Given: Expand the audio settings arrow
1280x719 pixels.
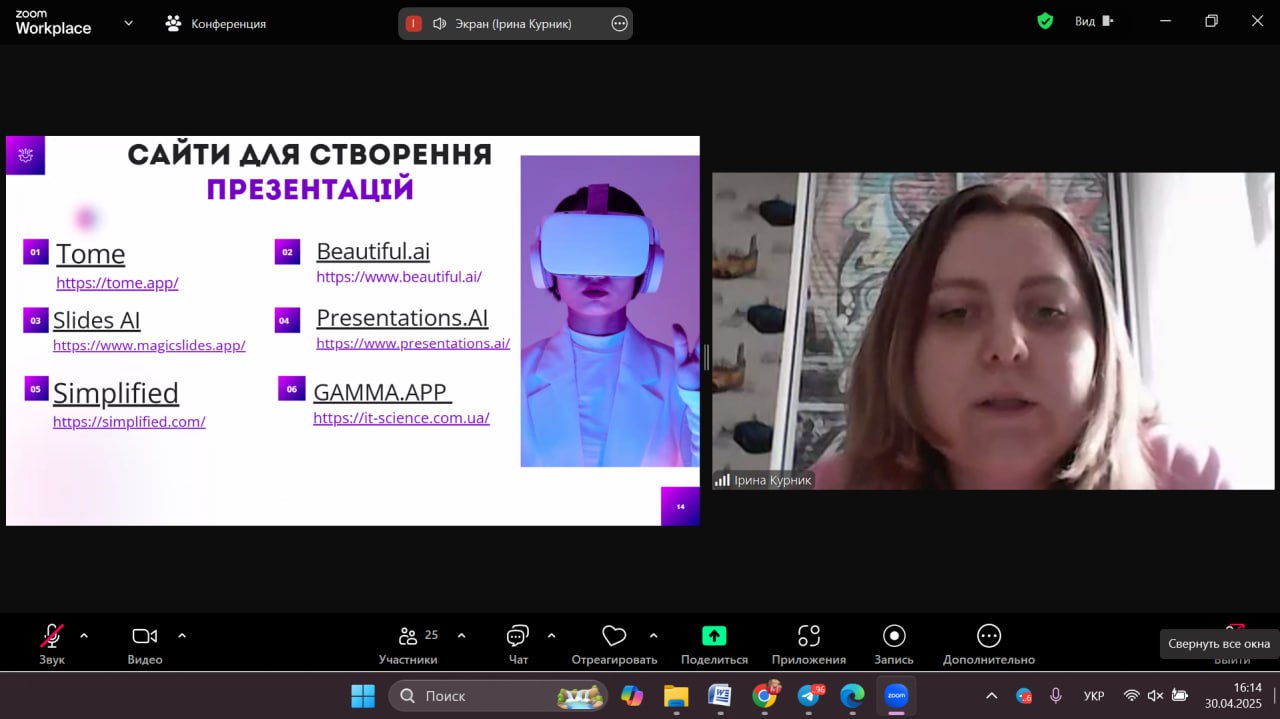Looking at the screenshot, I should (x=84, y=635).
